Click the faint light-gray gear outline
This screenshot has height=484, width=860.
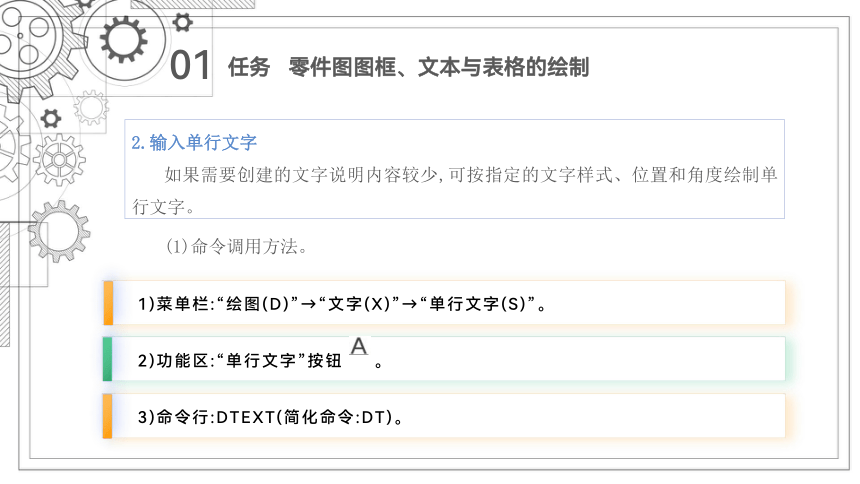click(91, 108)
